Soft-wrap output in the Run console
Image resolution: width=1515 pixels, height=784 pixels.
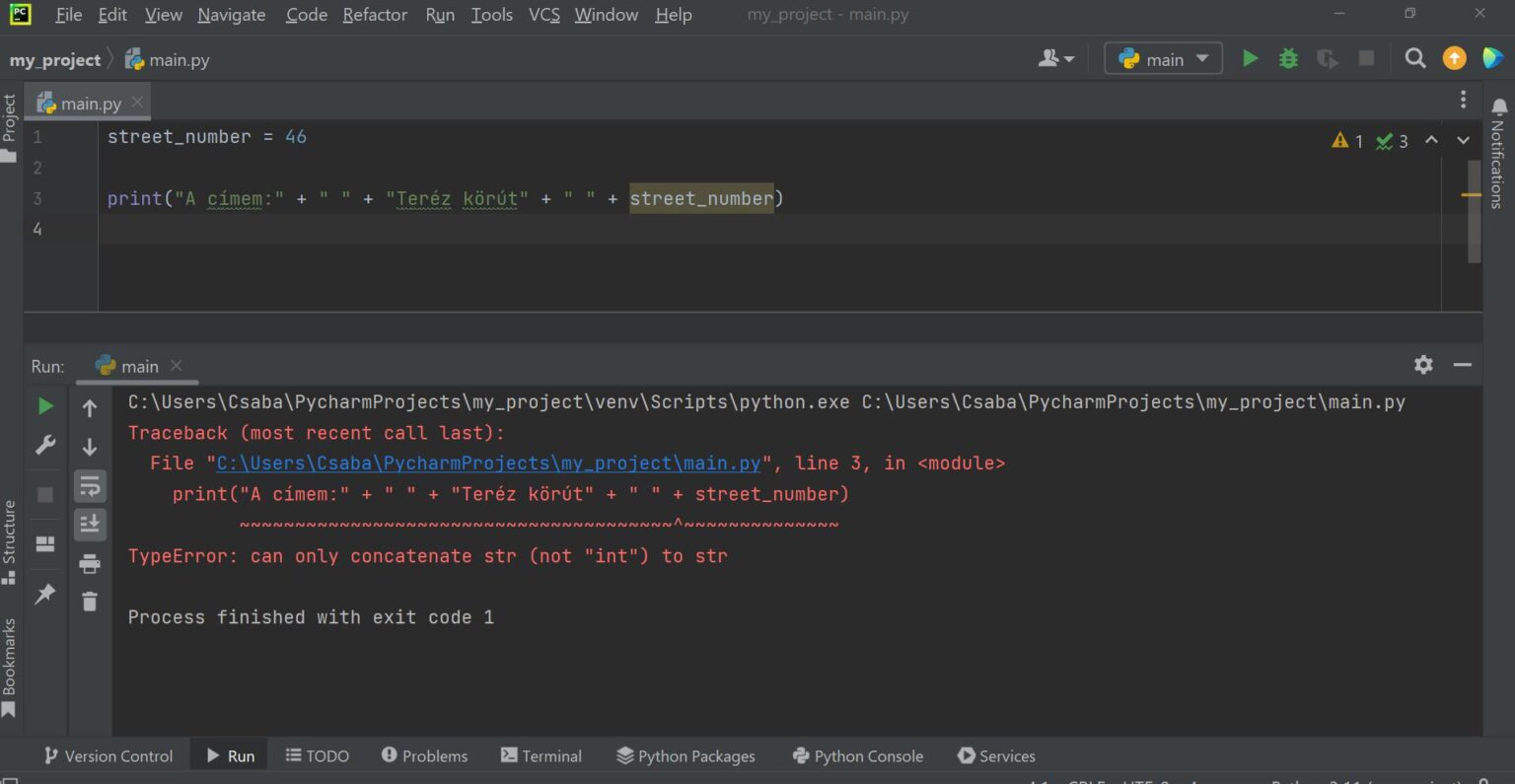point(90,485)
